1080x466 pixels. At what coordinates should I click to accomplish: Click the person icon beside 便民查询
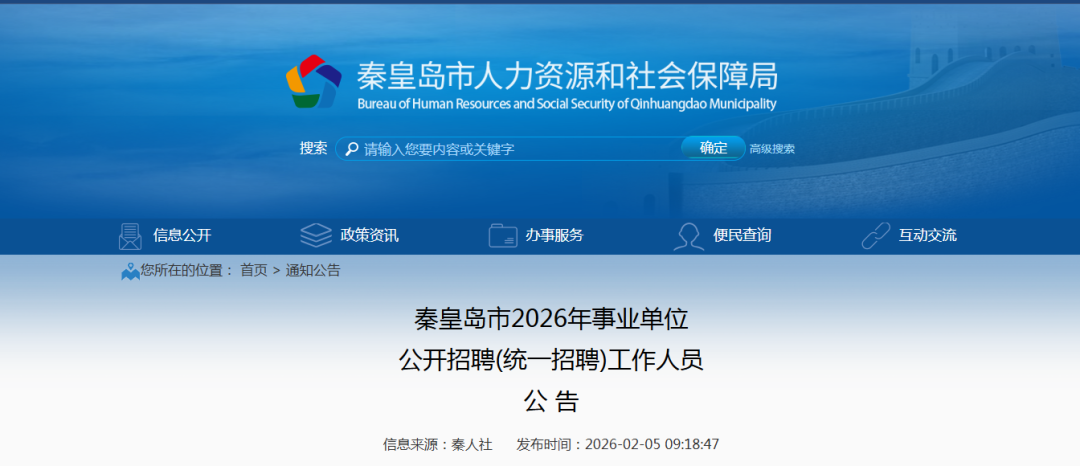pyautogui.click(x=689, y=236)
